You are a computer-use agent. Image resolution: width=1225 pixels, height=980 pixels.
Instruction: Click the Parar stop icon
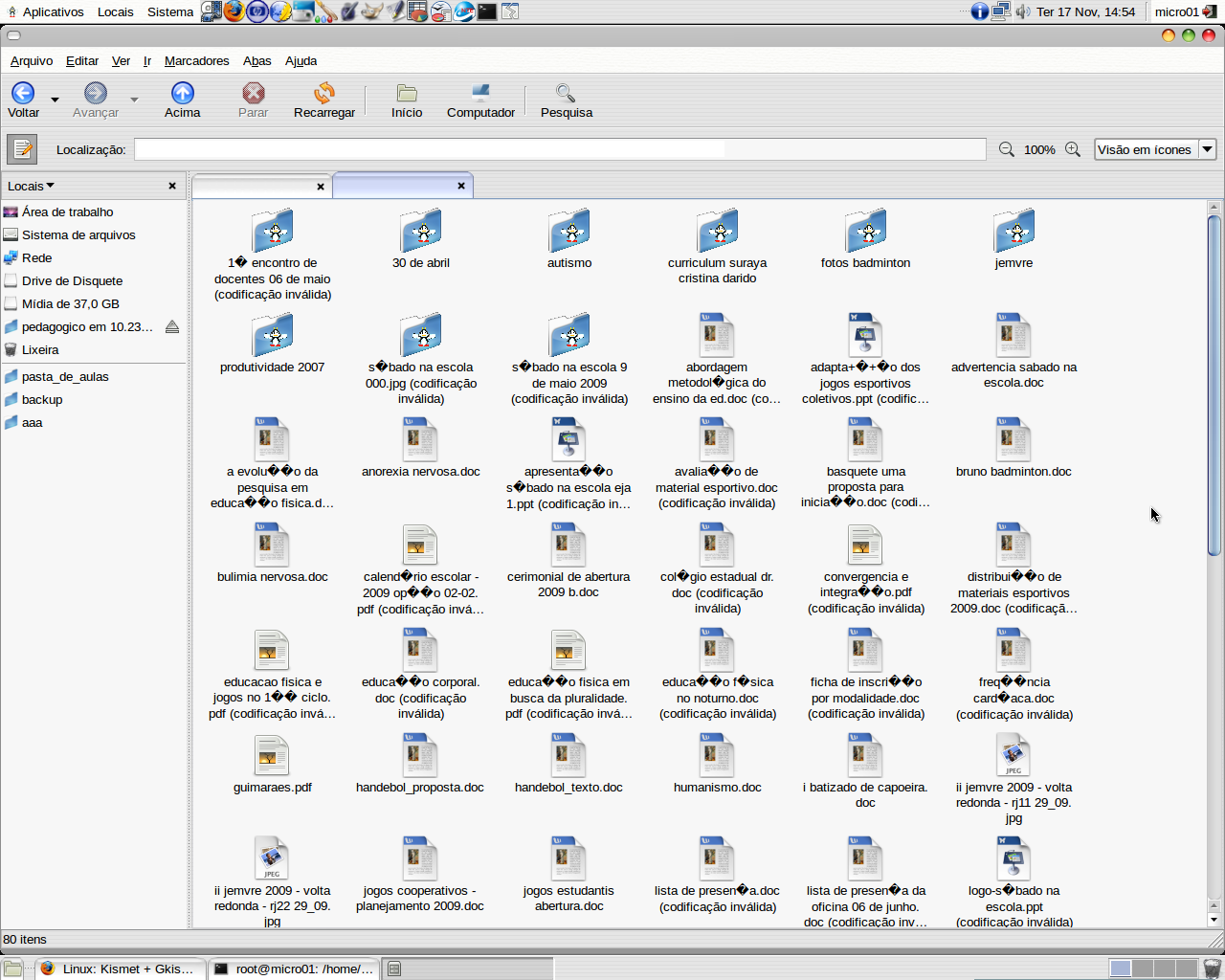tap(253, 93)
